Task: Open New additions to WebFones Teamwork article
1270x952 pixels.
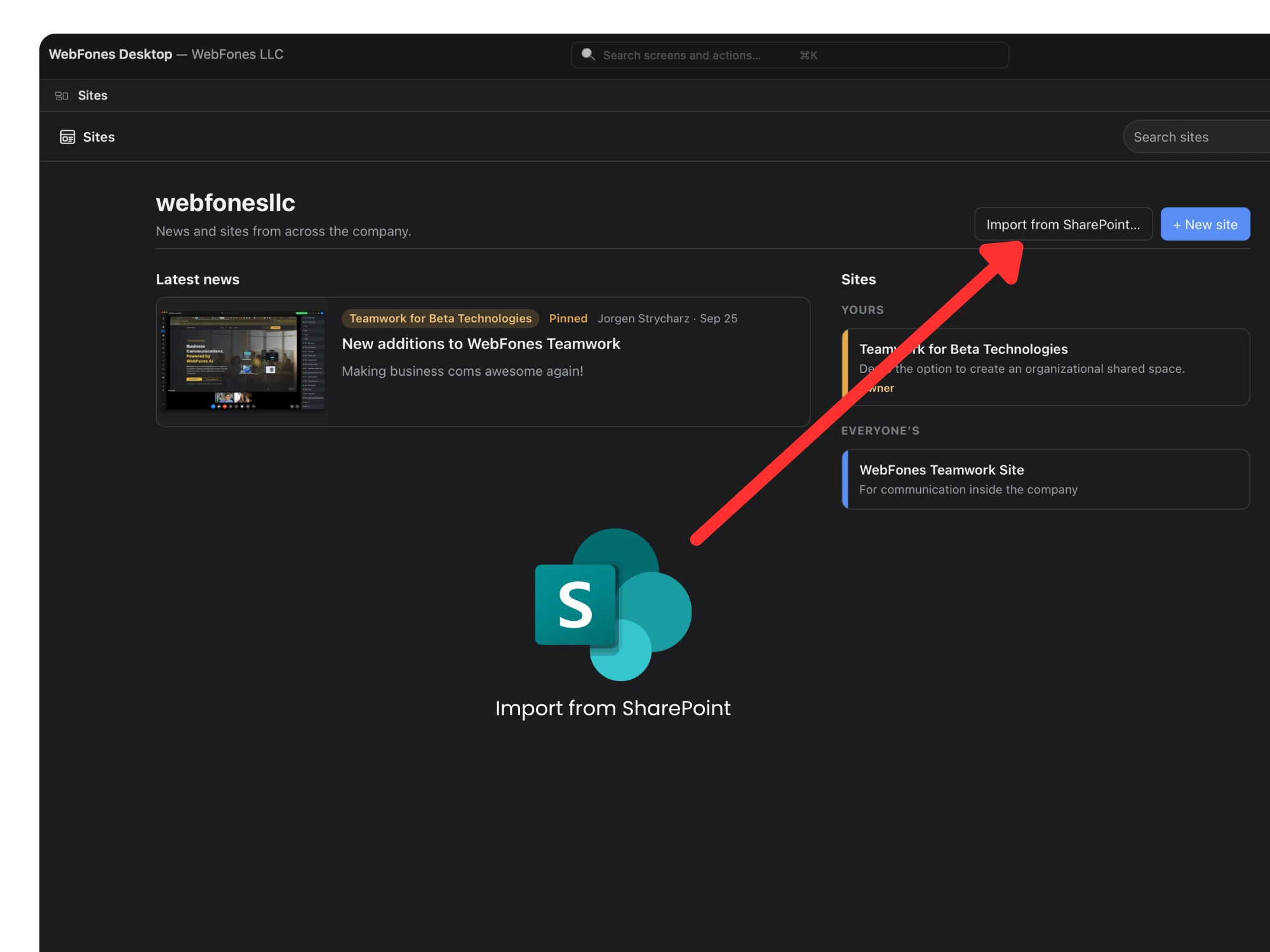Action: tap(481, 343)
